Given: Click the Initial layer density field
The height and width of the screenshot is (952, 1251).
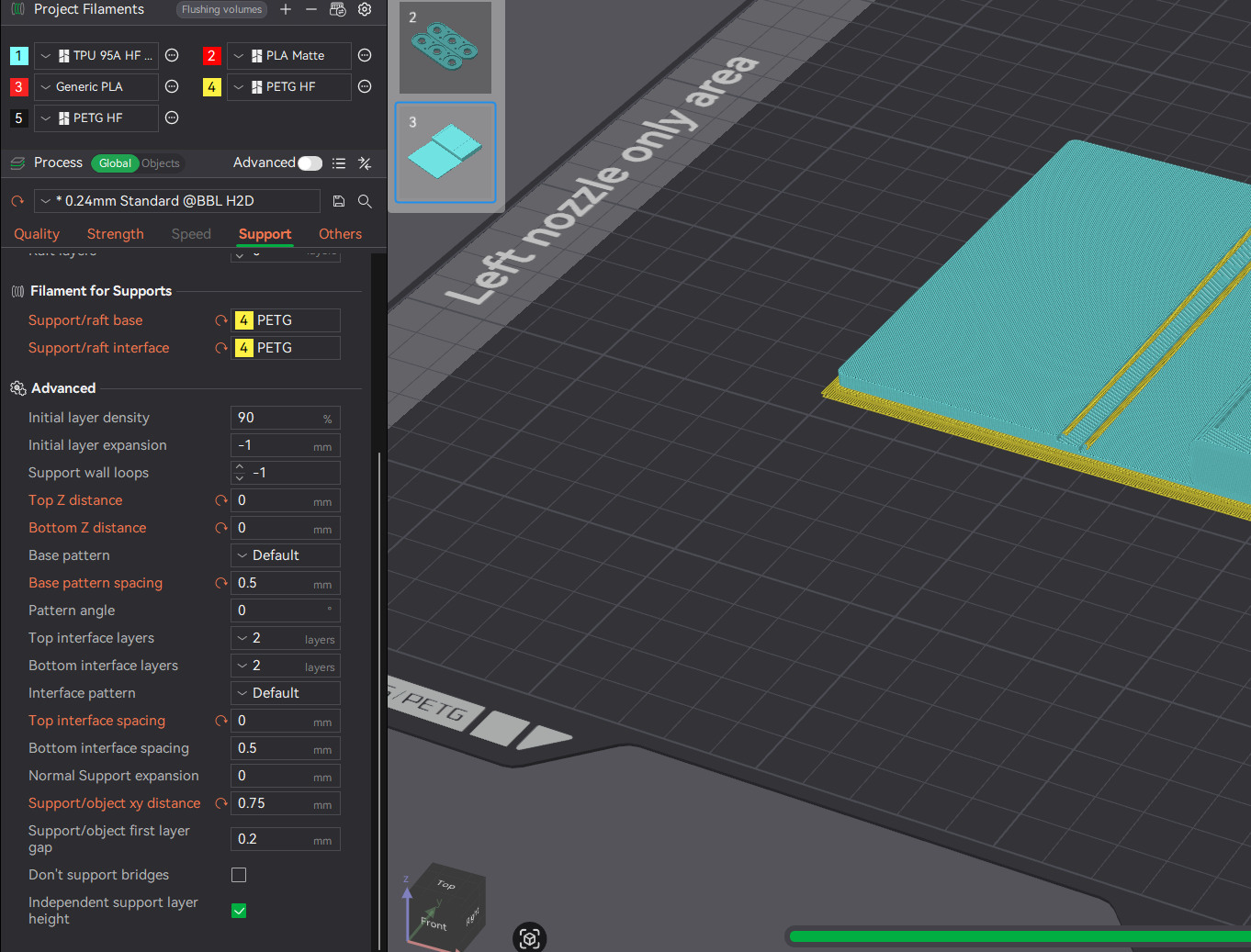Looking at the screenshot, I should tap(286, 418).
